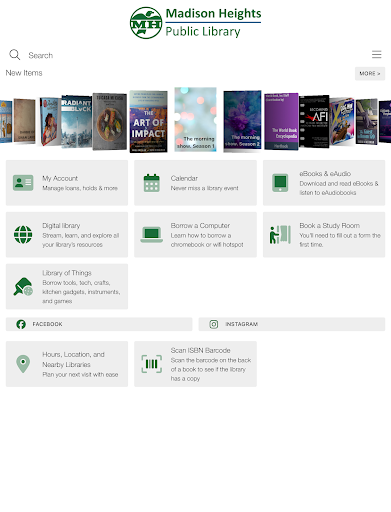This screenshot has width=391, height=512.
Task: Click the eBooks & eAudio tablet icon
Action: pos(280,183)
